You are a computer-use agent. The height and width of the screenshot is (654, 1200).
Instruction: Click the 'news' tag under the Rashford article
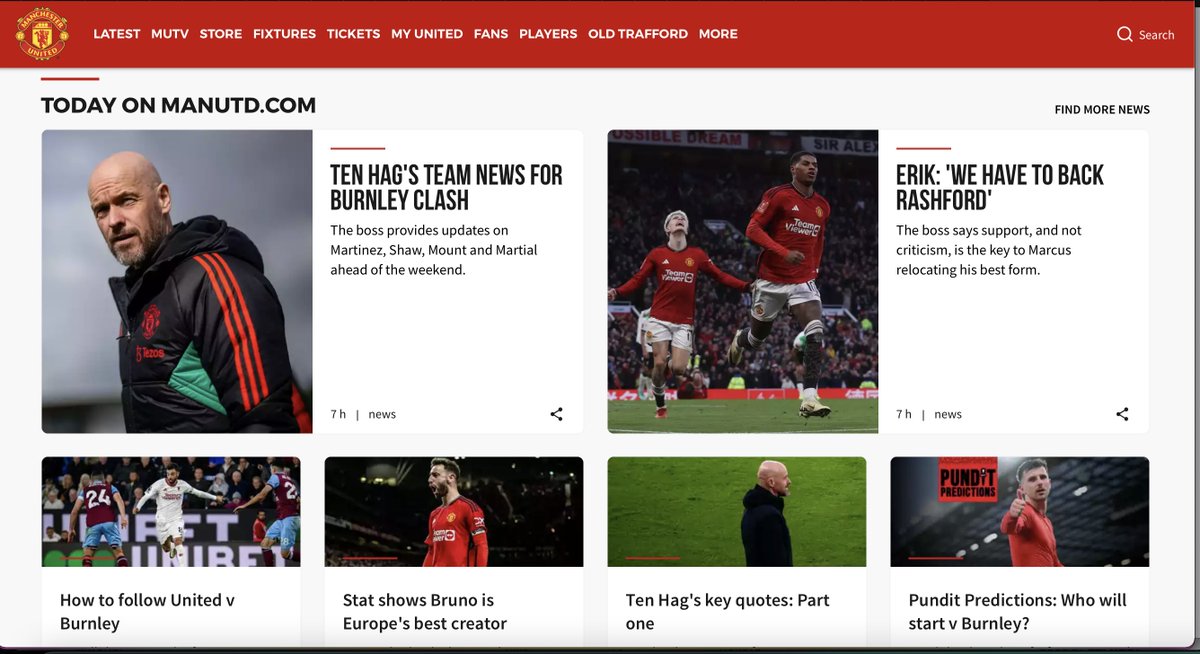[x=948, y=414]
